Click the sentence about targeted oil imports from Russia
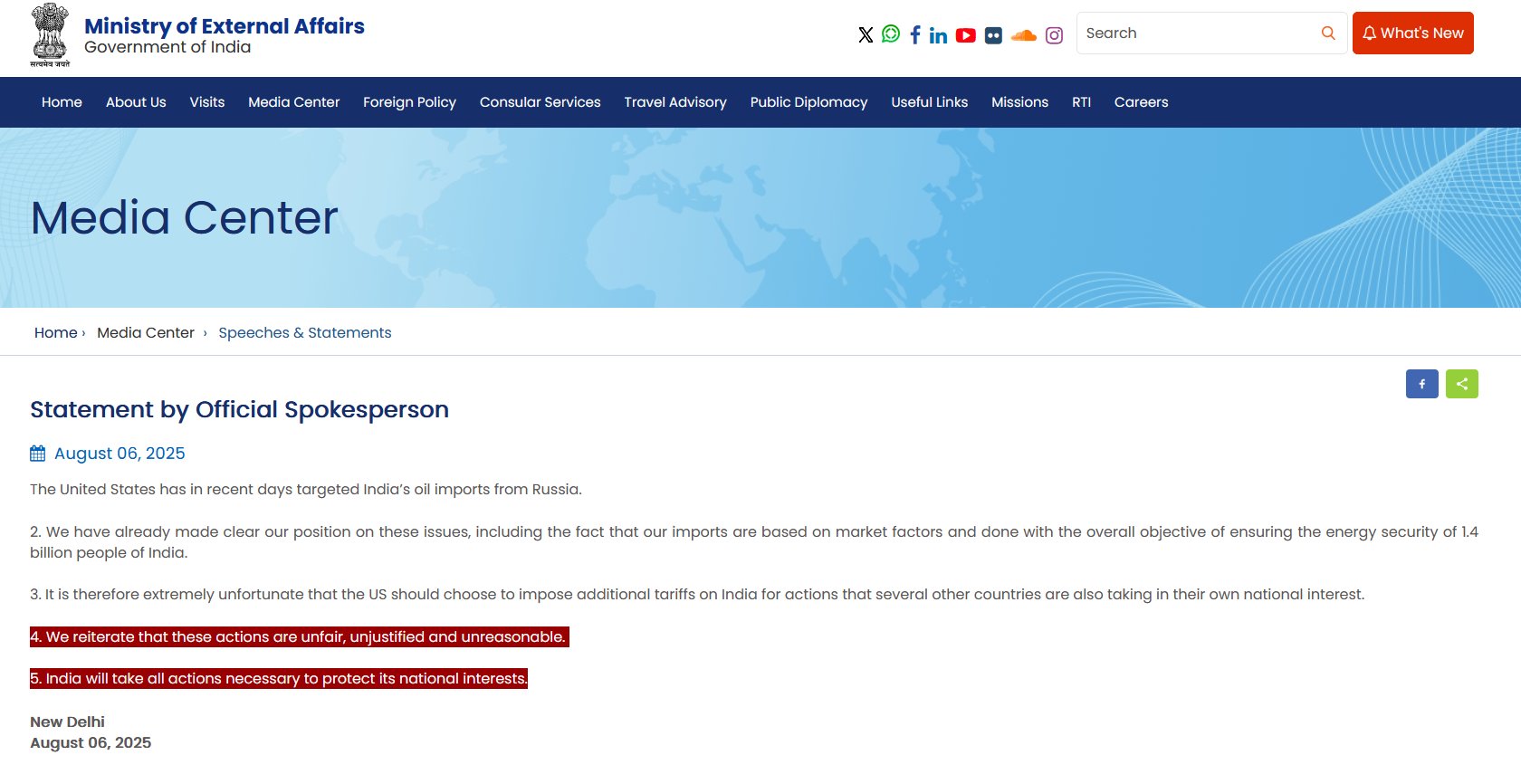This screenshot has width=1521, height=784. point(306,490)
